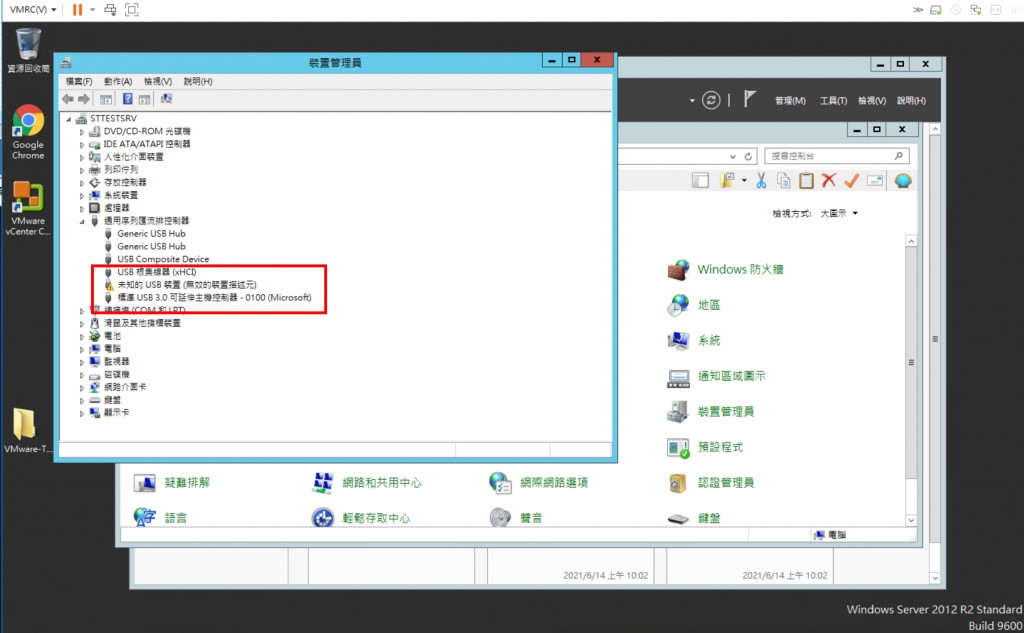Click the VMware vCenter desktop icon
The height and width of the screenshot is (633, 1024).
point(28,208)
